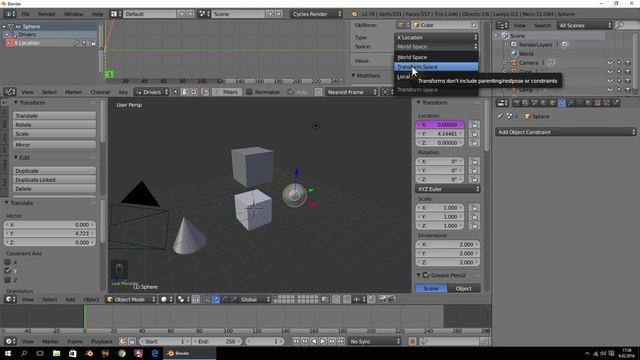The height and width of the screenshot is (360, 640).
Task: Open the object tab in properties editor
Action: (x=552, y=103)
